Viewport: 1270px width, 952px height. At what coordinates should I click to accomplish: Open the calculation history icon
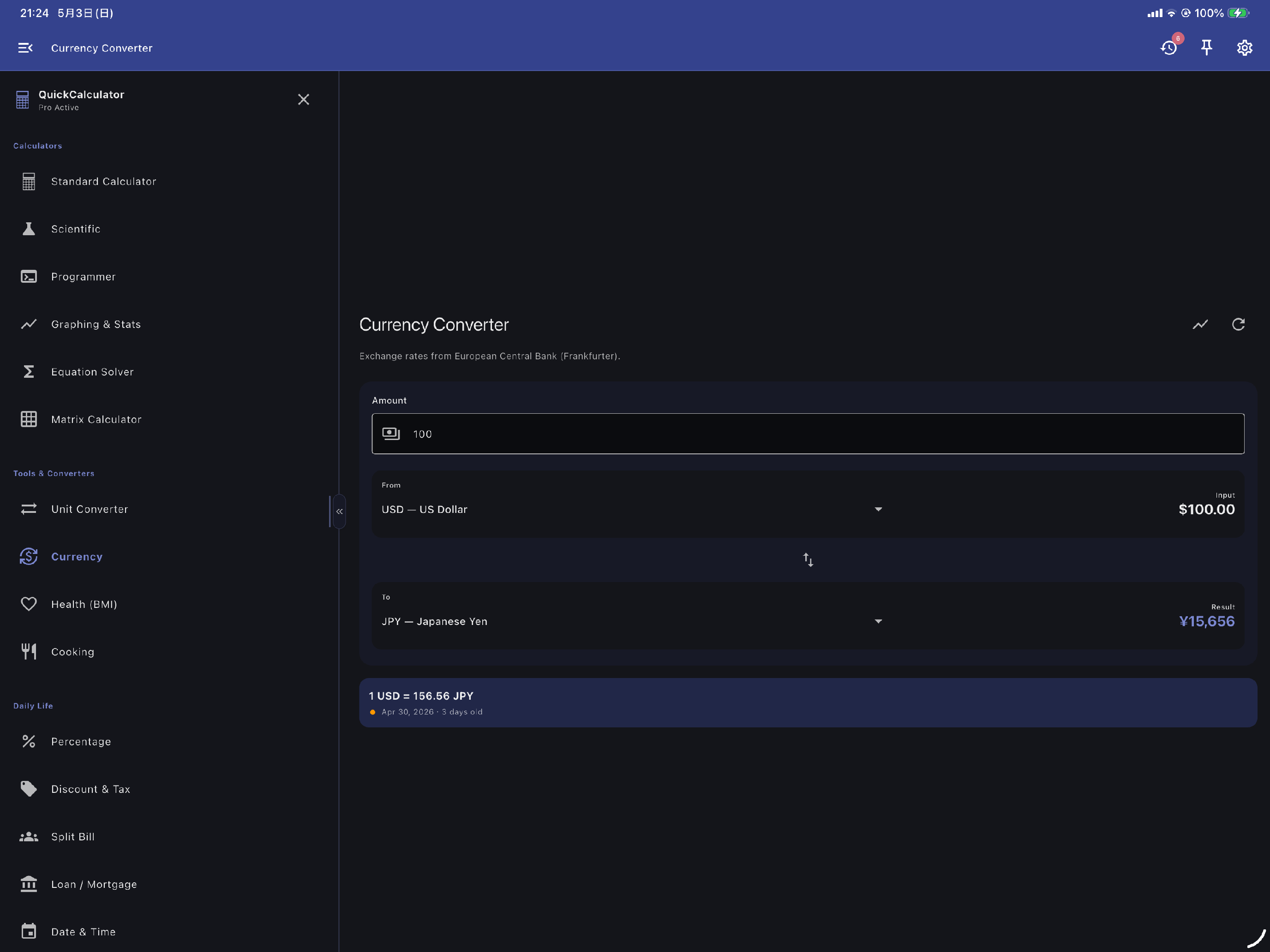(1169, 48)
